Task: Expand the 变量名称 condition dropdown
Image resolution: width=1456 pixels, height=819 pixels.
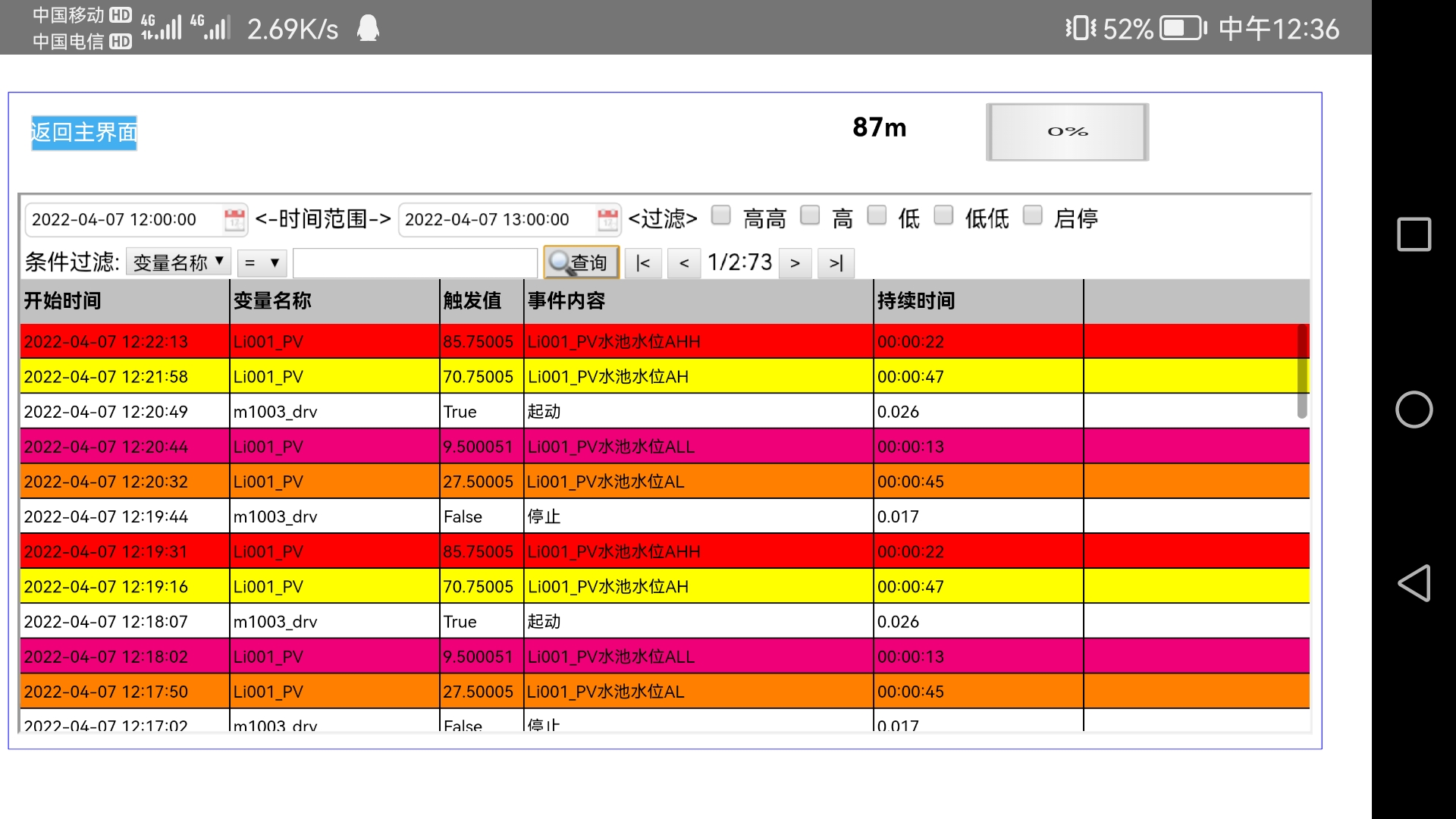Action: coord(179,262)
